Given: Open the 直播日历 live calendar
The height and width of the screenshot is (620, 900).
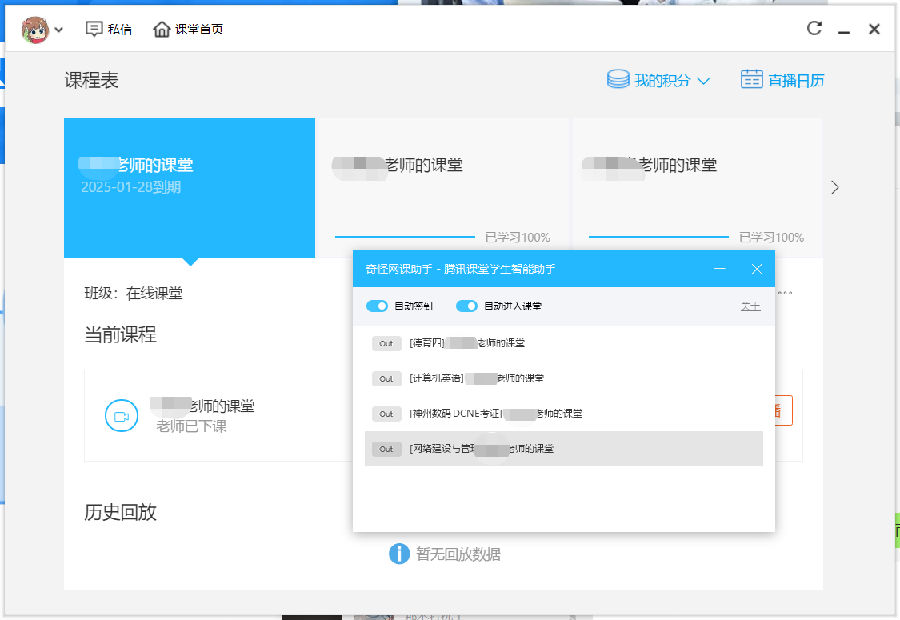Looking at the screenshot, I should coord(782,80).
